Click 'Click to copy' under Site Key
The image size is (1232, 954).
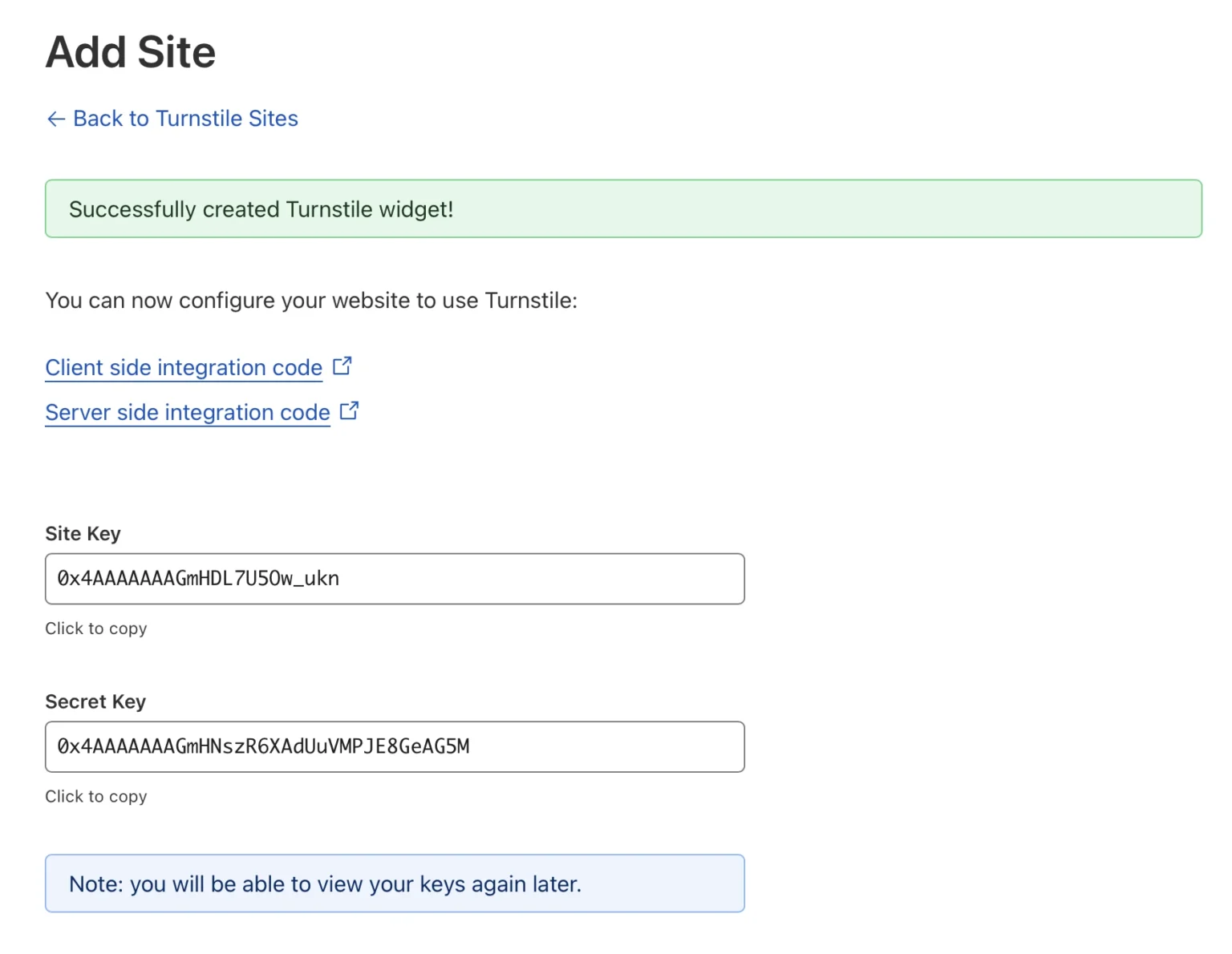pos(96,629)
